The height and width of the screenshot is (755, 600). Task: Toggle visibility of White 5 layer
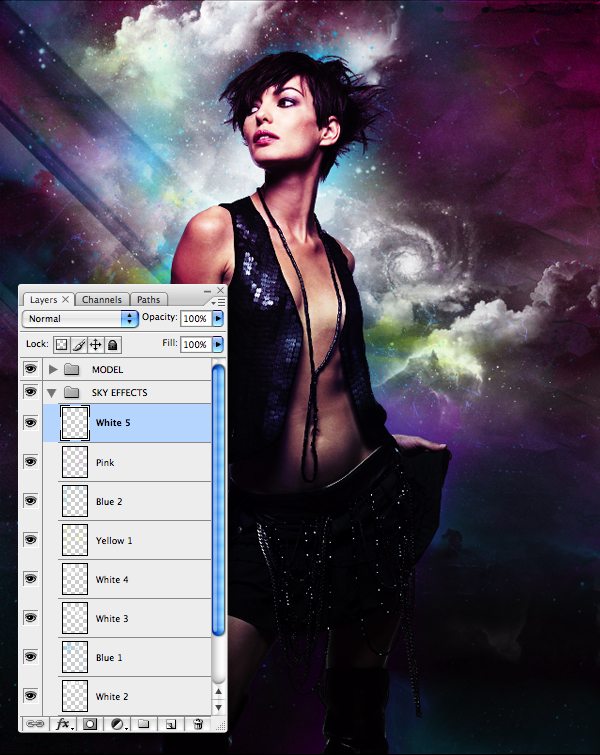(31, 423)
